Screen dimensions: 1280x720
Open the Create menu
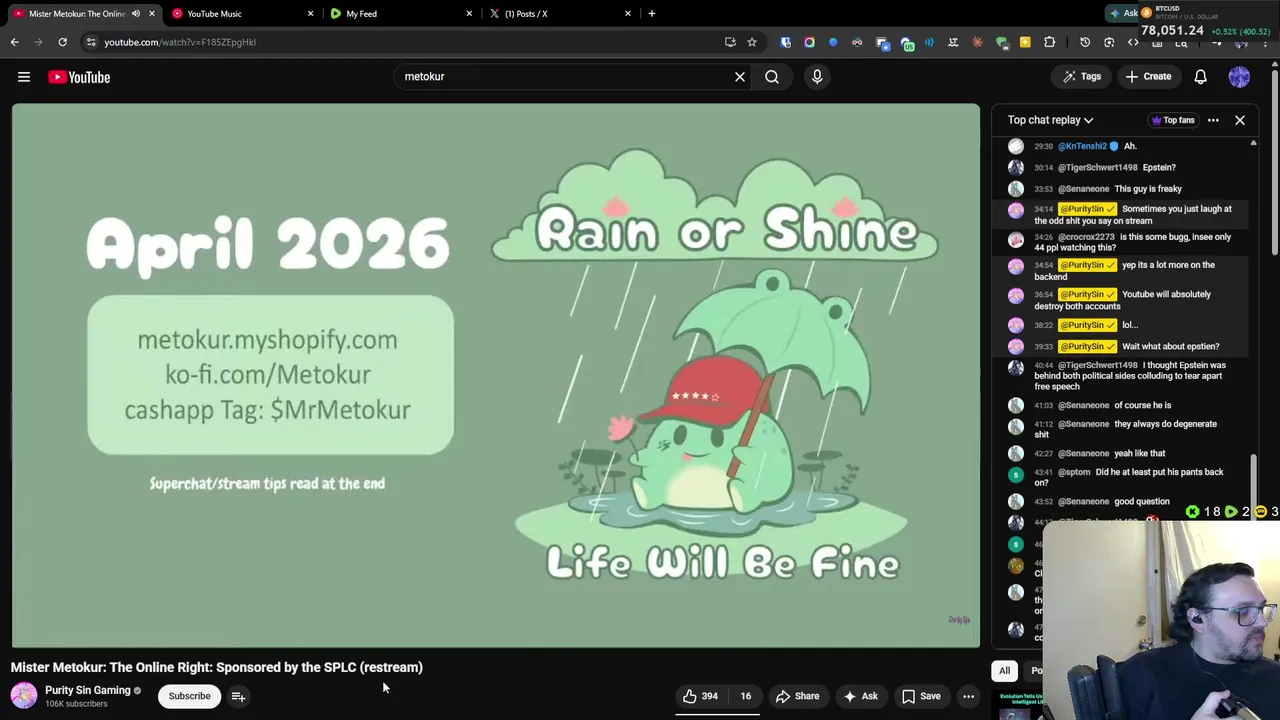(x=1148, y=77)
